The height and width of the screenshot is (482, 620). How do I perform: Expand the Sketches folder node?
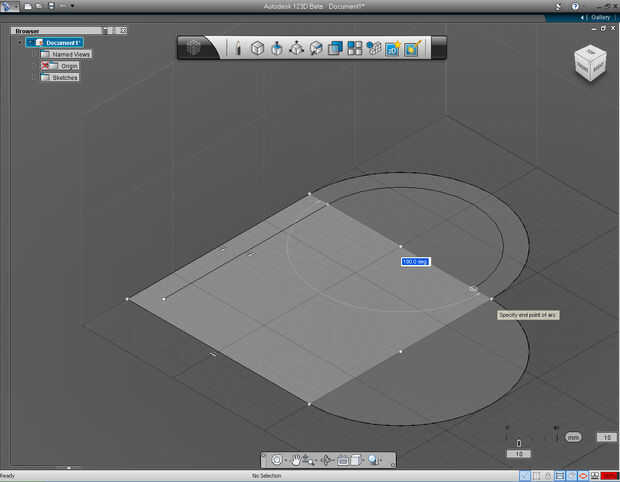click(x=33, y=77)
